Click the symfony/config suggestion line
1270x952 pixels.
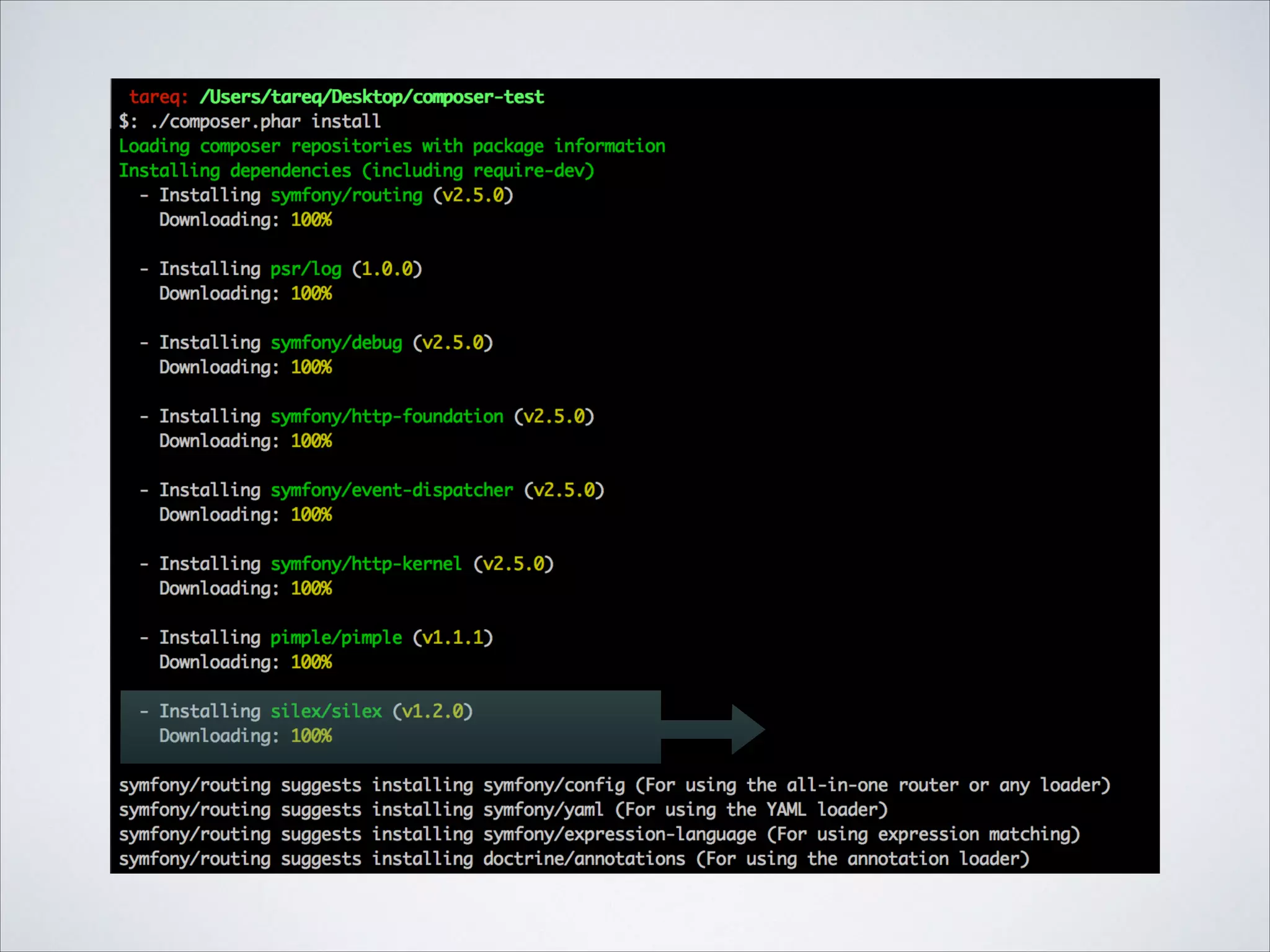point(614,786)
